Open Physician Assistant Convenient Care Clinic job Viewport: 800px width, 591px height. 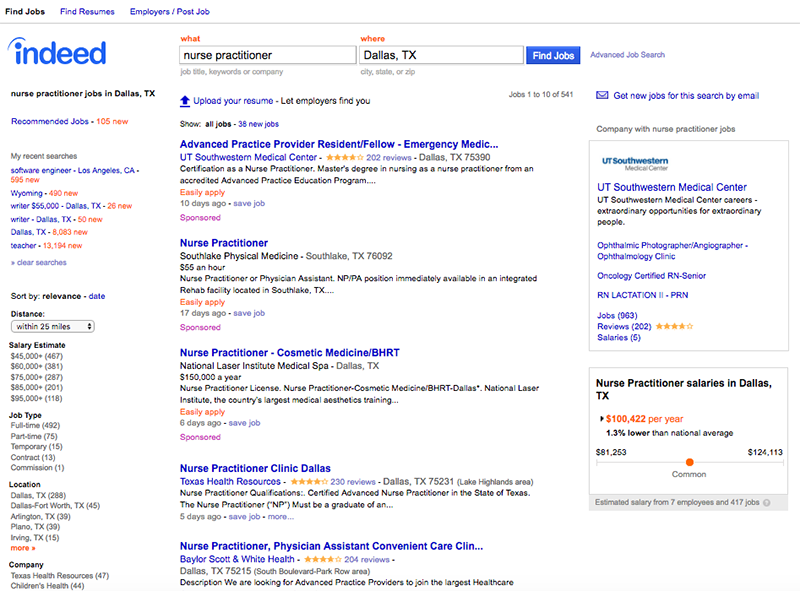tap(331, 546)
